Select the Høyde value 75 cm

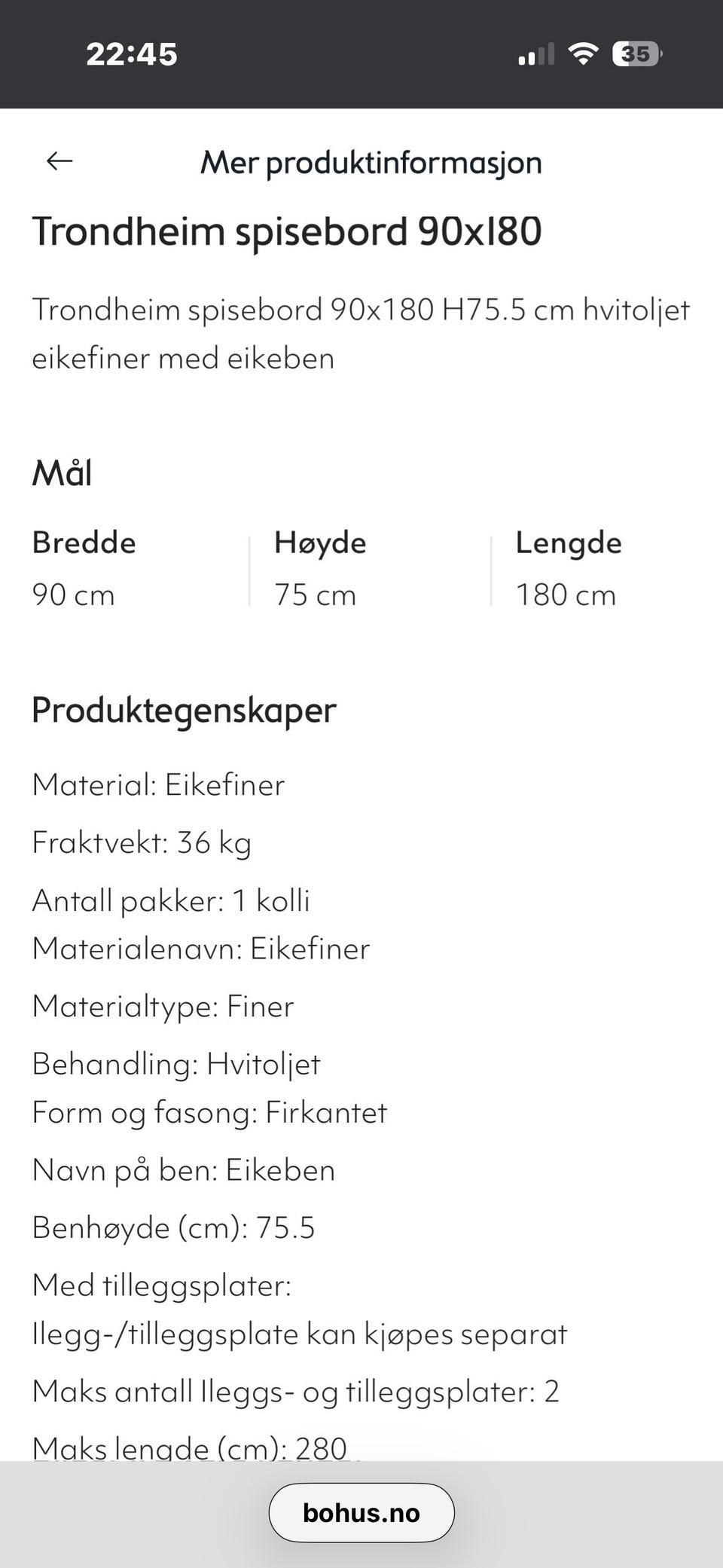314,594
